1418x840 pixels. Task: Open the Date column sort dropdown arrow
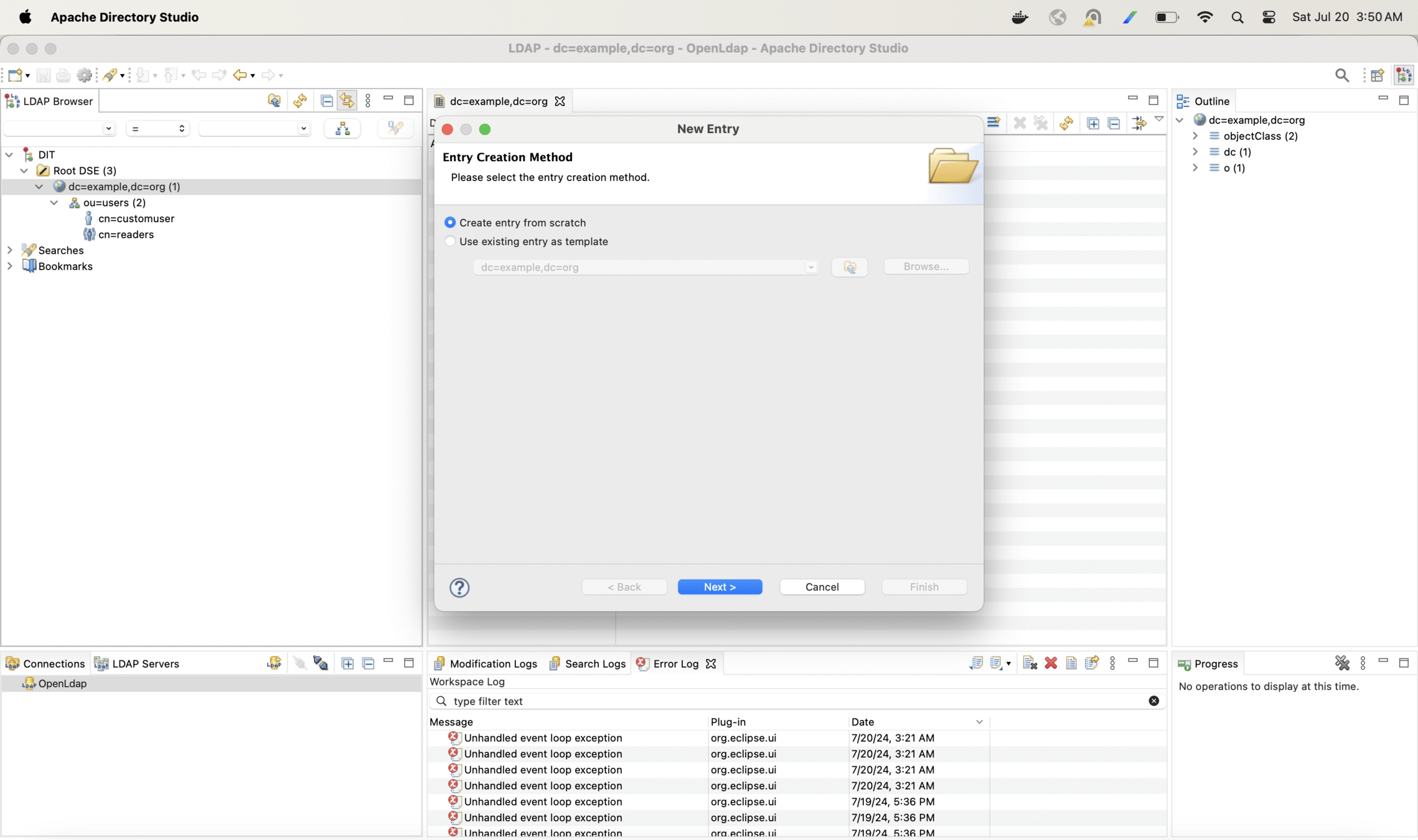tap(979, 722)
